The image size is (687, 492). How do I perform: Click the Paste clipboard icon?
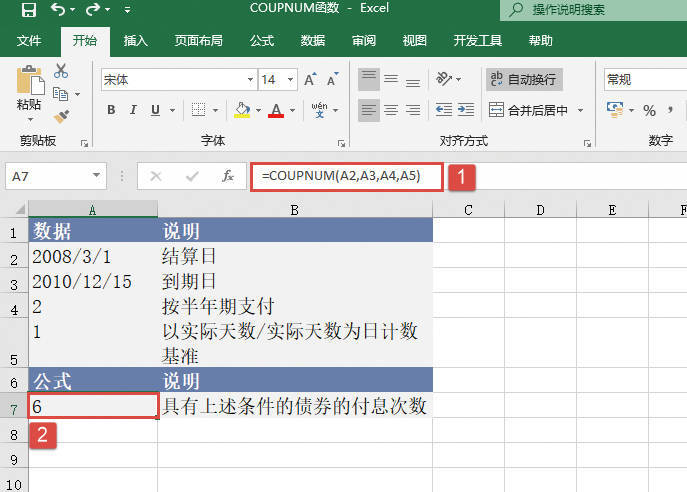(29, 84)
